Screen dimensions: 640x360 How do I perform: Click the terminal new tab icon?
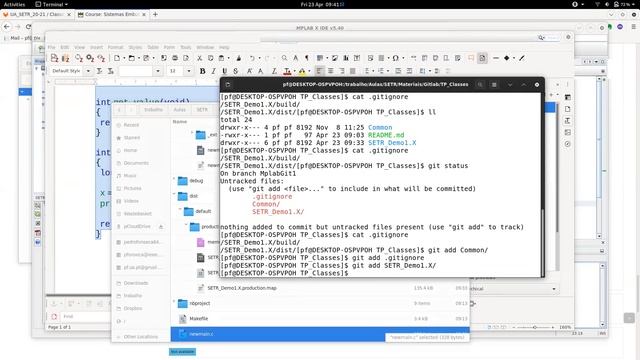click(x=228, y=84)
